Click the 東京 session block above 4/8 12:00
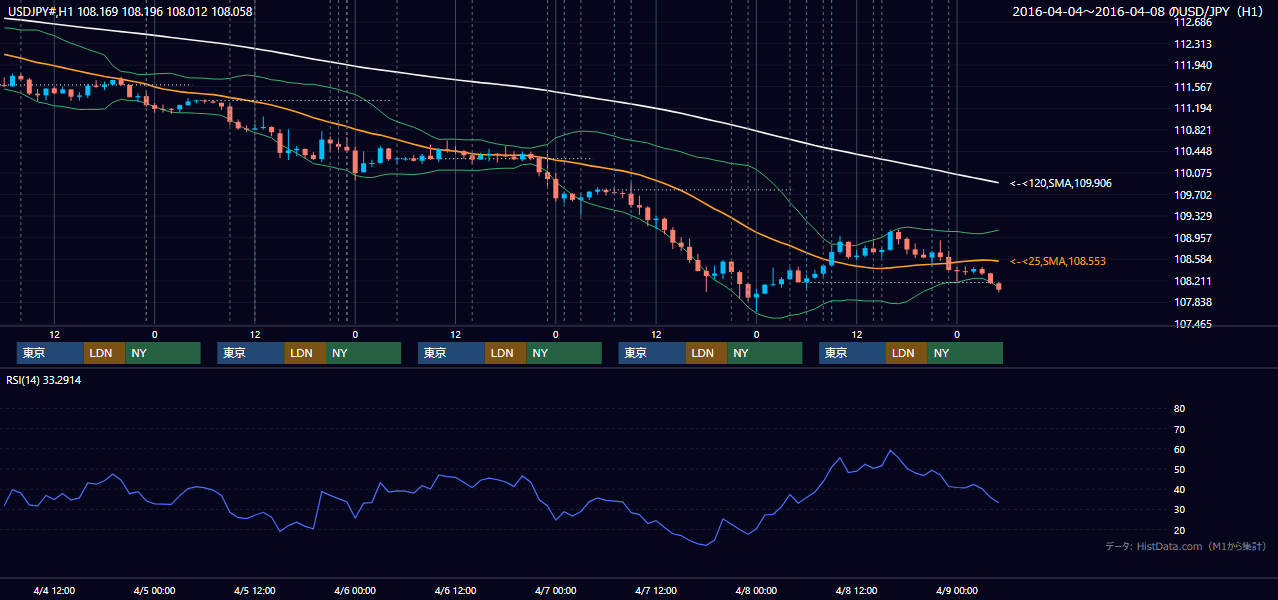The image size is (1278, 600). pos(852,353)
